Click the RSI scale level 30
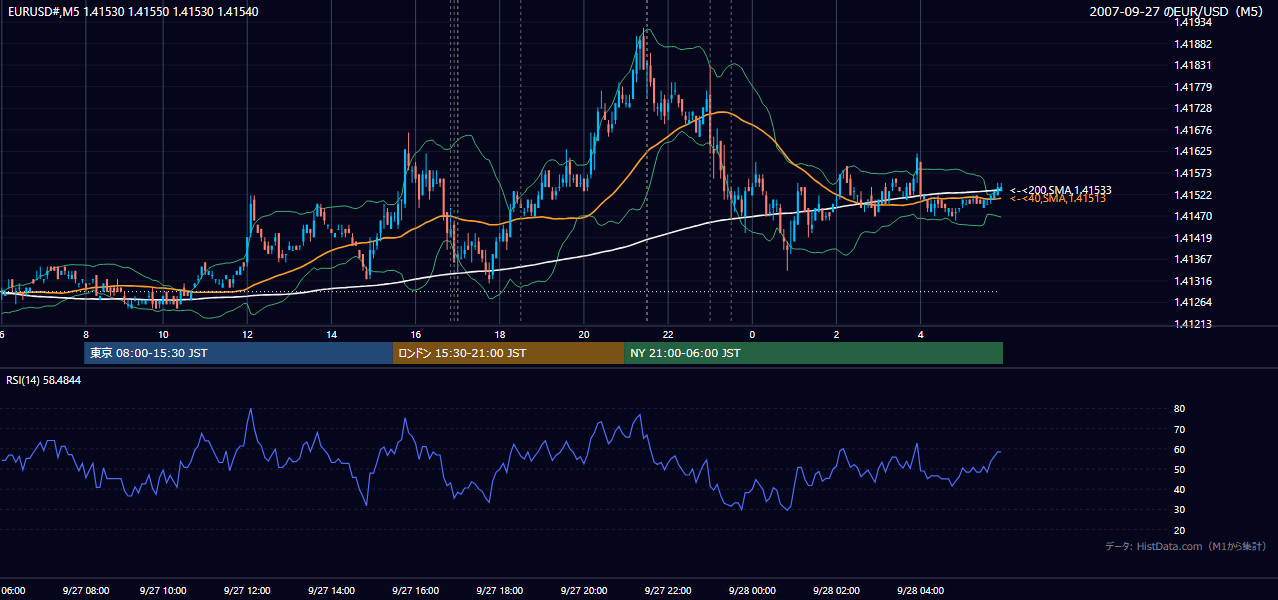Screen dimensions: 1278x600 point(1180,510)
